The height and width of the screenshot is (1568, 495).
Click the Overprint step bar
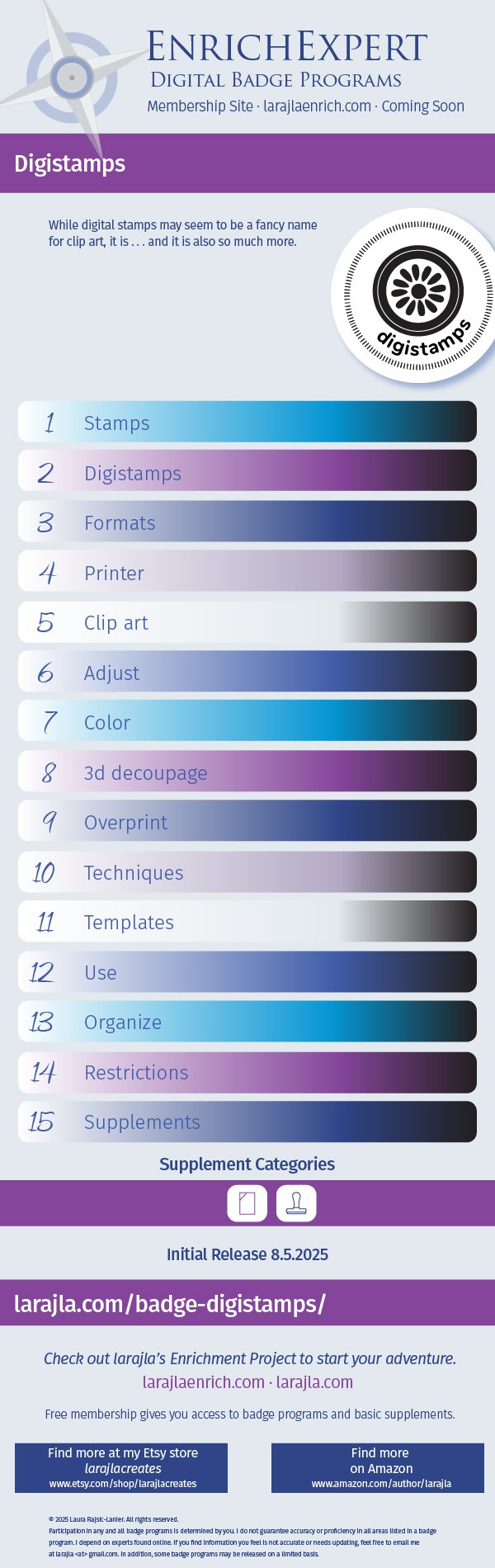(247, 821)
